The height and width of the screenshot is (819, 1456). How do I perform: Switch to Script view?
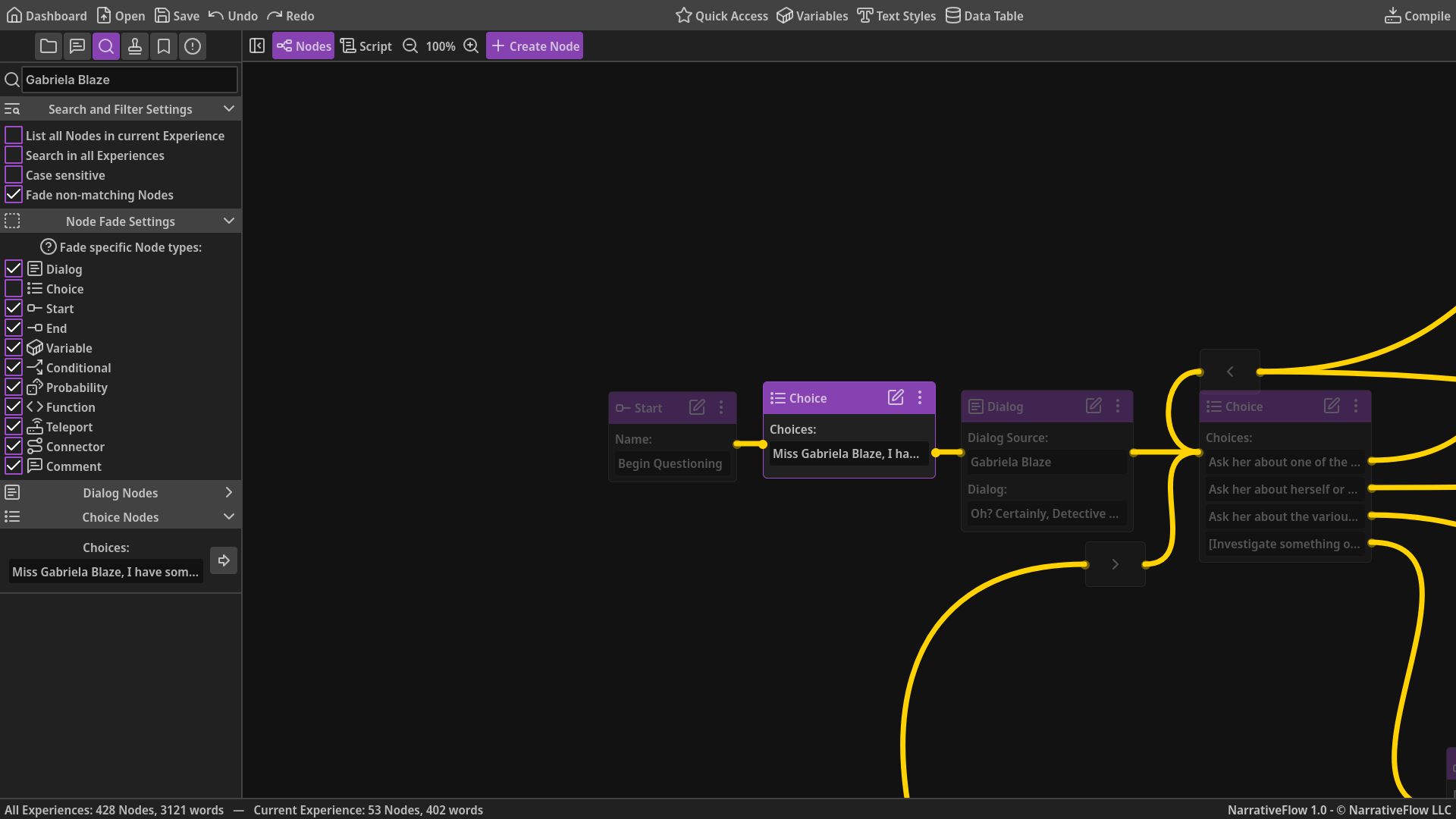366,46
